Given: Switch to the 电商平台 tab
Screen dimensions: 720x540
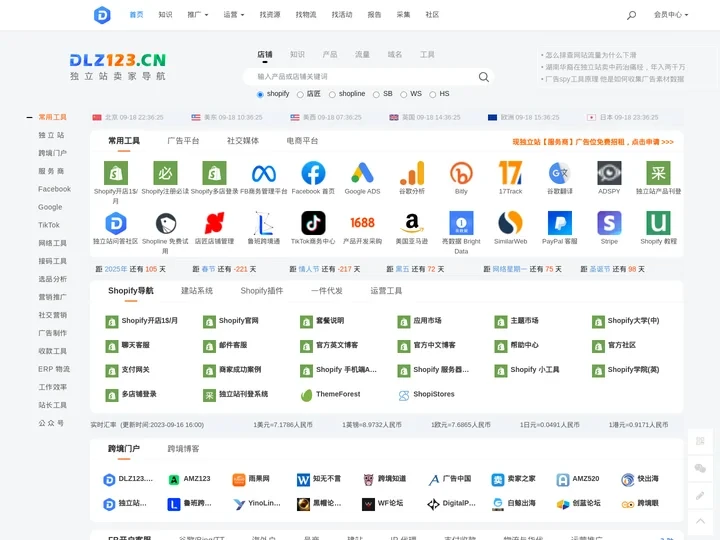Looking at the screenshot, I should coord(302,141).
